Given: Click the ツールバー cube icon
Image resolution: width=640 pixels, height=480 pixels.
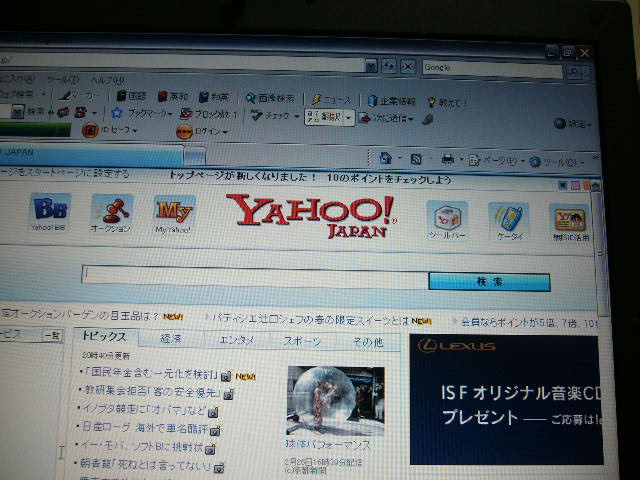Looking at the screenshot, I should pos(447,220).
